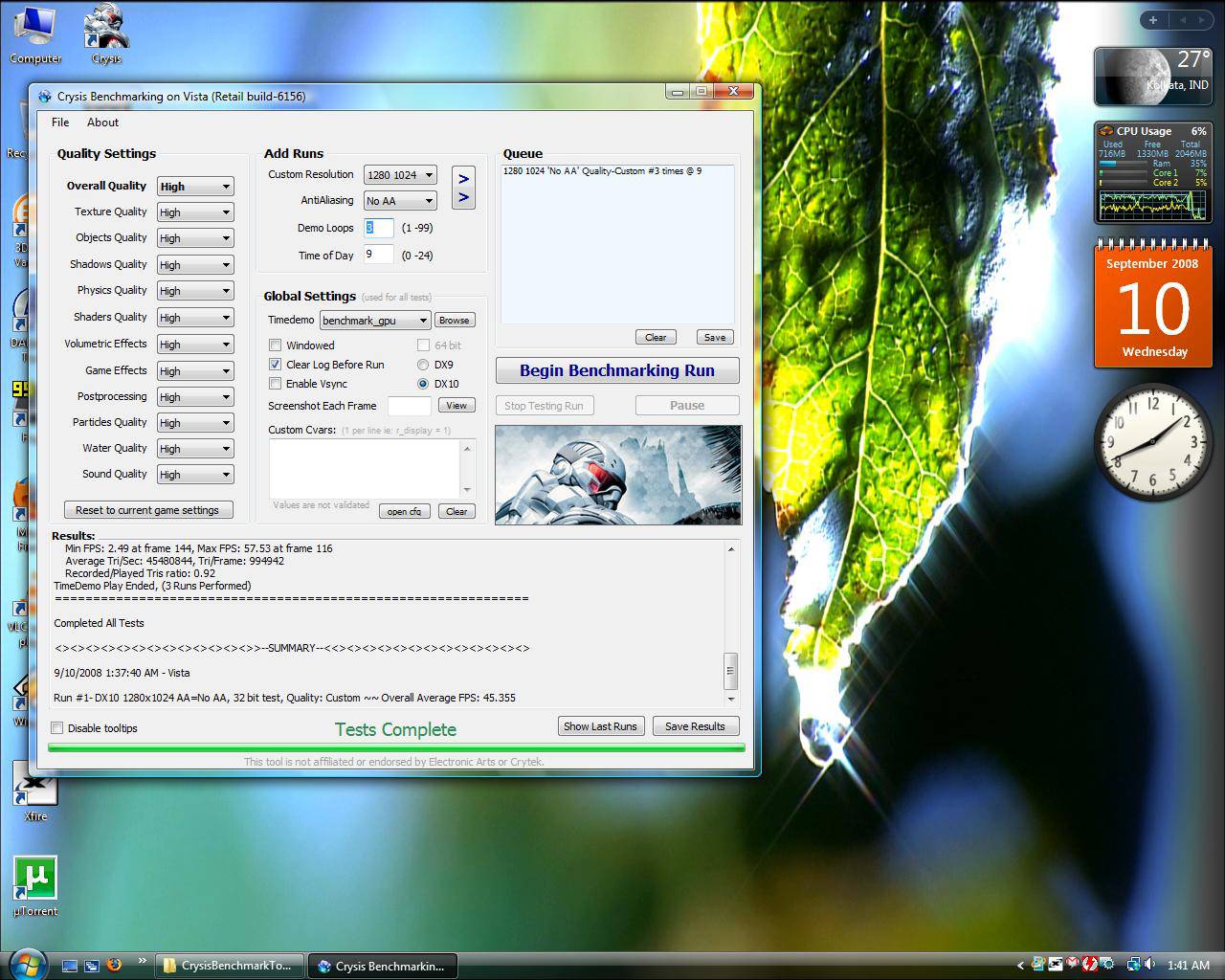Open the Timedemo benchmark_gpu dropdown
This screenshot has width=1225, height=980.
374,321
